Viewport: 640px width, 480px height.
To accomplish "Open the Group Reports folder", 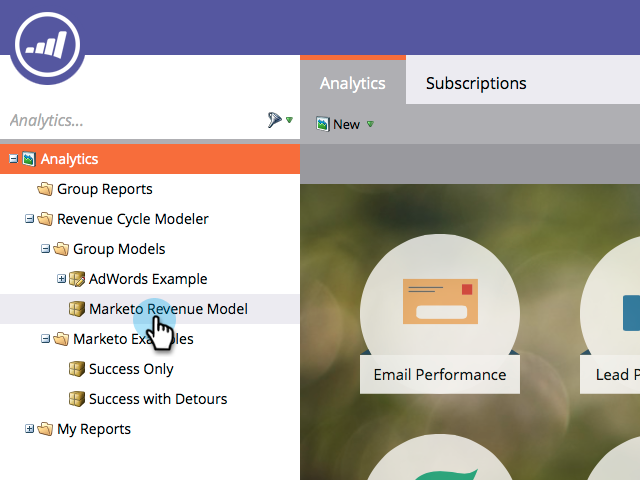I will 104,189.
